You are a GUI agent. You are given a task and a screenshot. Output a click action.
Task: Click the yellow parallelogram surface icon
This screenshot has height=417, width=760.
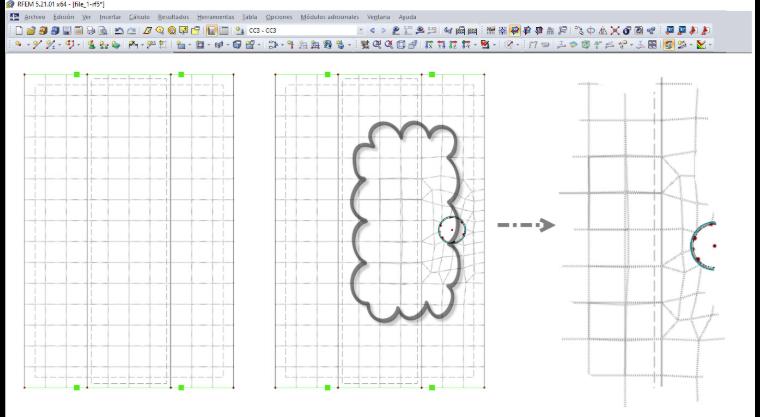pos(148,31)
